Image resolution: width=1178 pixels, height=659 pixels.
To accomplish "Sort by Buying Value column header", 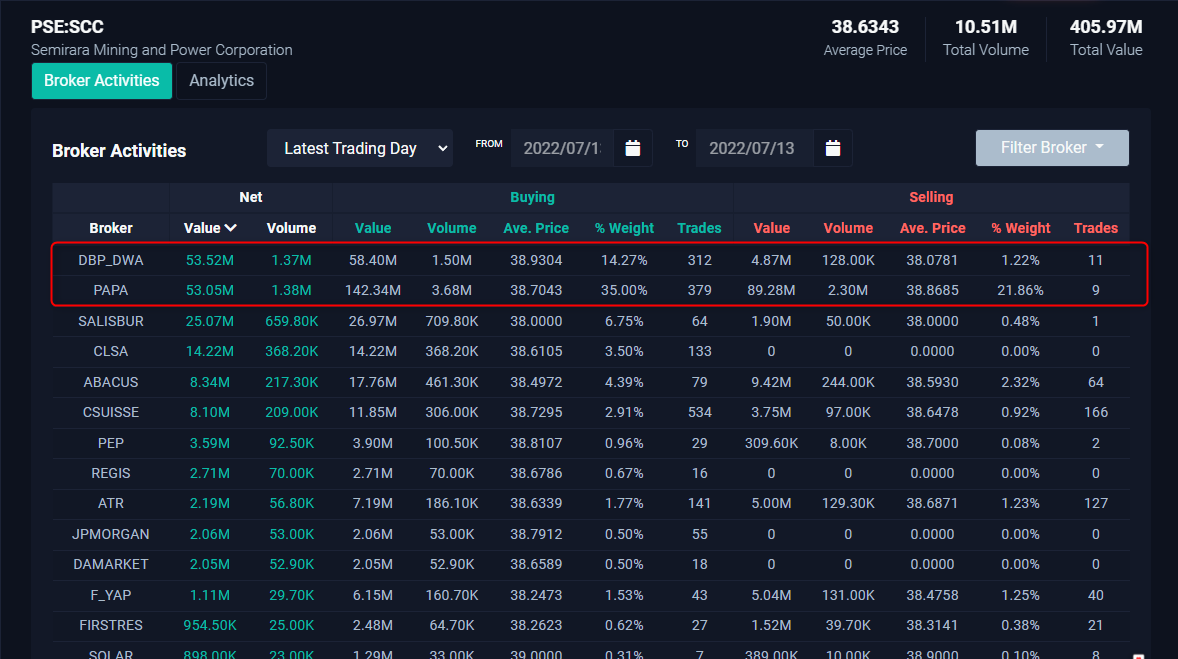I will 373,228.
